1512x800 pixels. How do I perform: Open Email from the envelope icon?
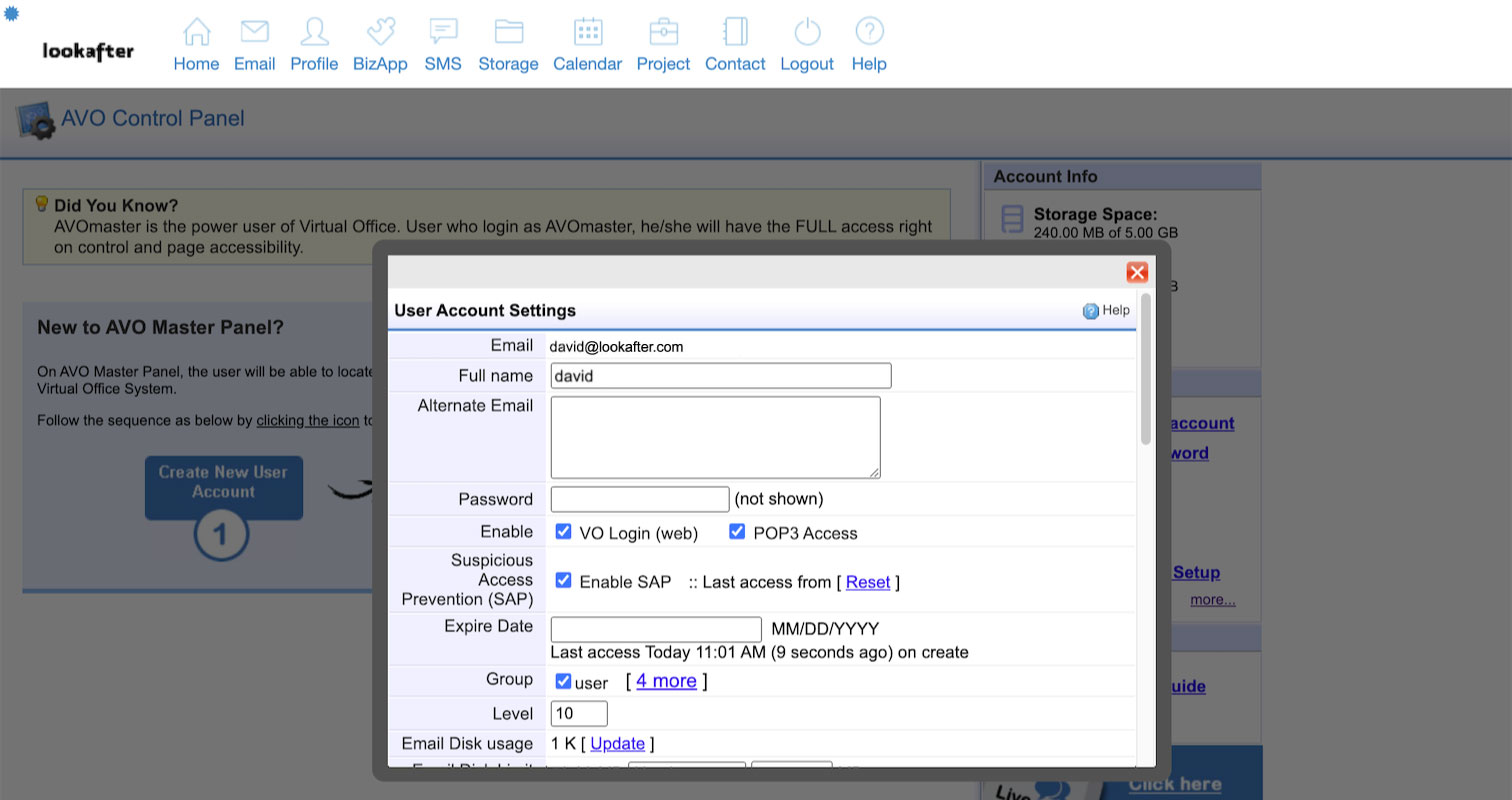[254, 32]
